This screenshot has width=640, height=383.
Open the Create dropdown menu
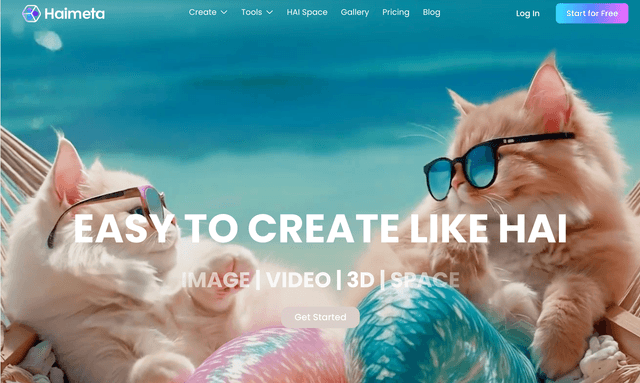208,12
